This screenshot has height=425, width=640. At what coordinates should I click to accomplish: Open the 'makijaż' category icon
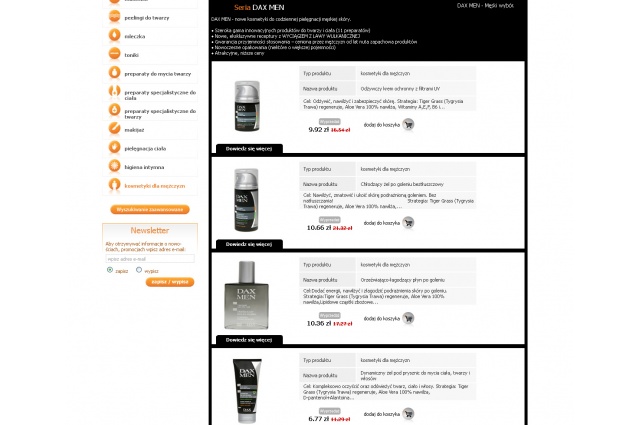114,129
